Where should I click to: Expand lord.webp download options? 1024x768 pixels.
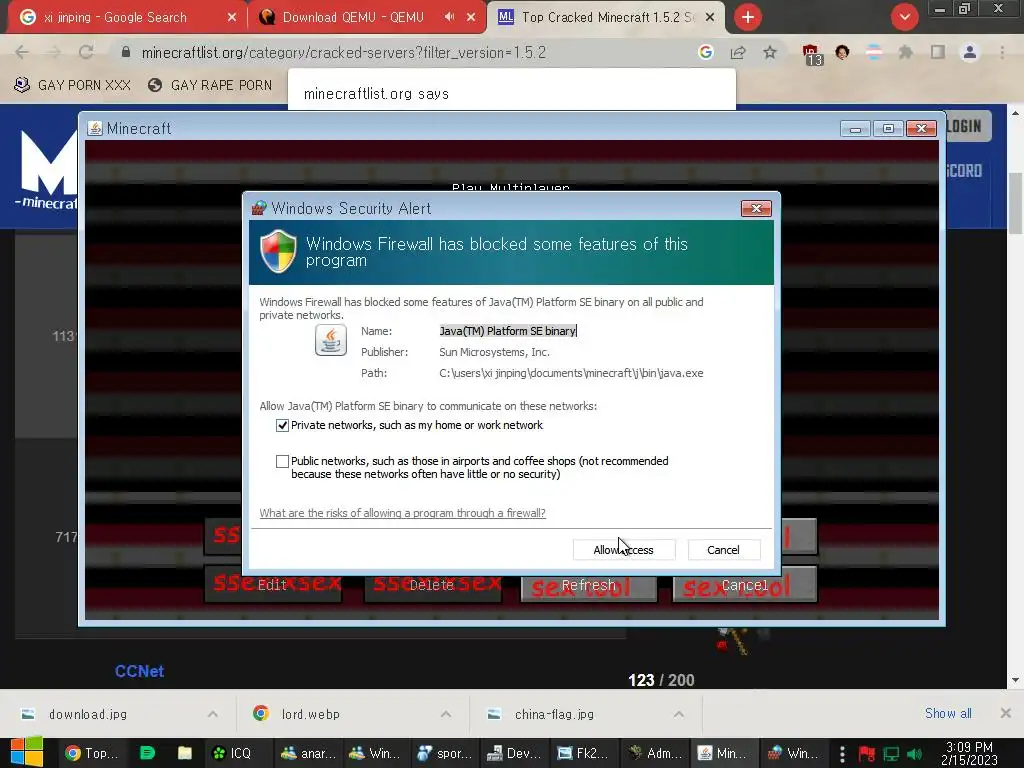[446, 714]
